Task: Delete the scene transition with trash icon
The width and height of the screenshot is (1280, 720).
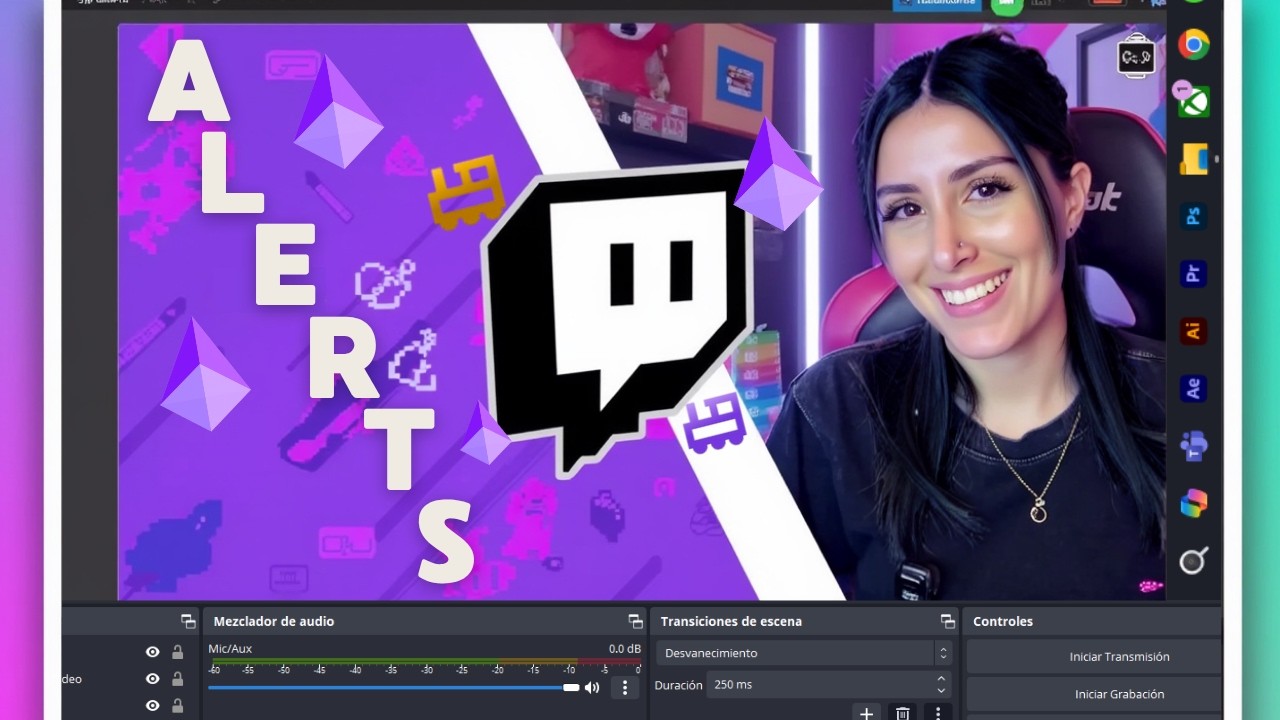Action: tap(903, 713)
